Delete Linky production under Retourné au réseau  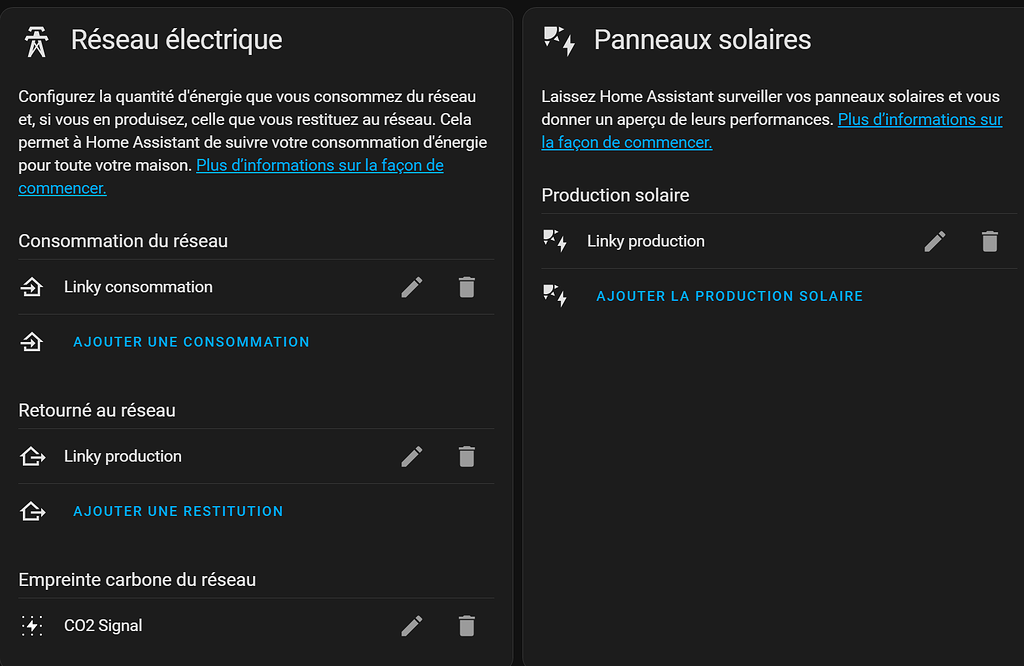pos(466,456)
